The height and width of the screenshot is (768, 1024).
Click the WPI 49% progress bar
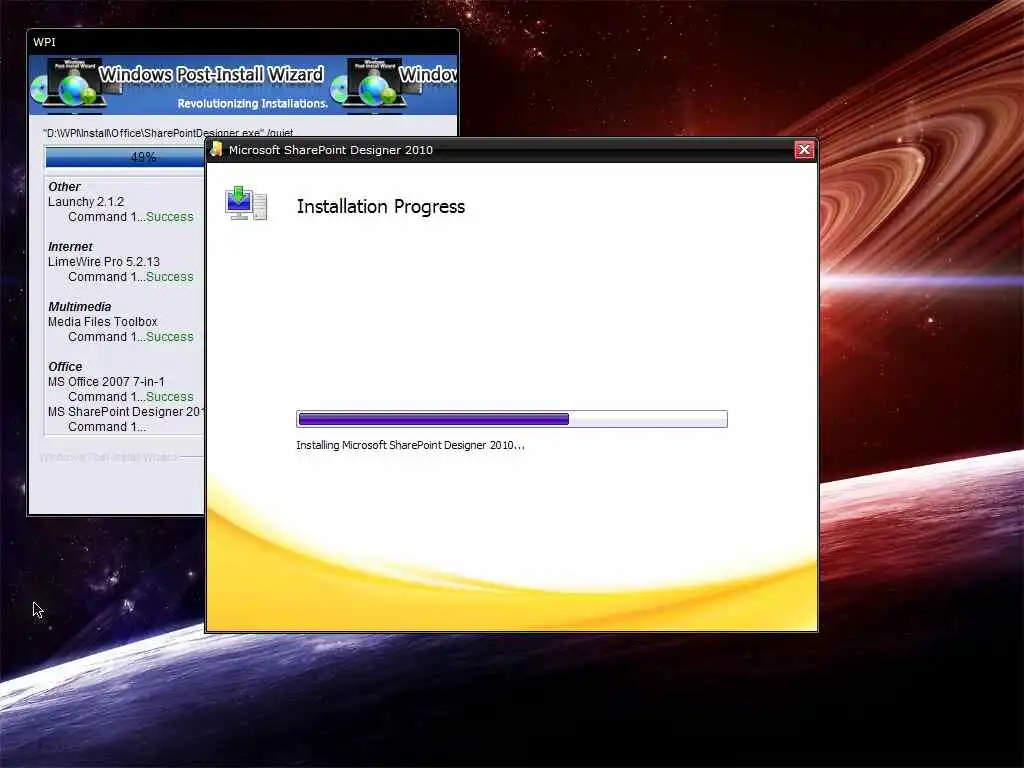click(x=125, y=157)
